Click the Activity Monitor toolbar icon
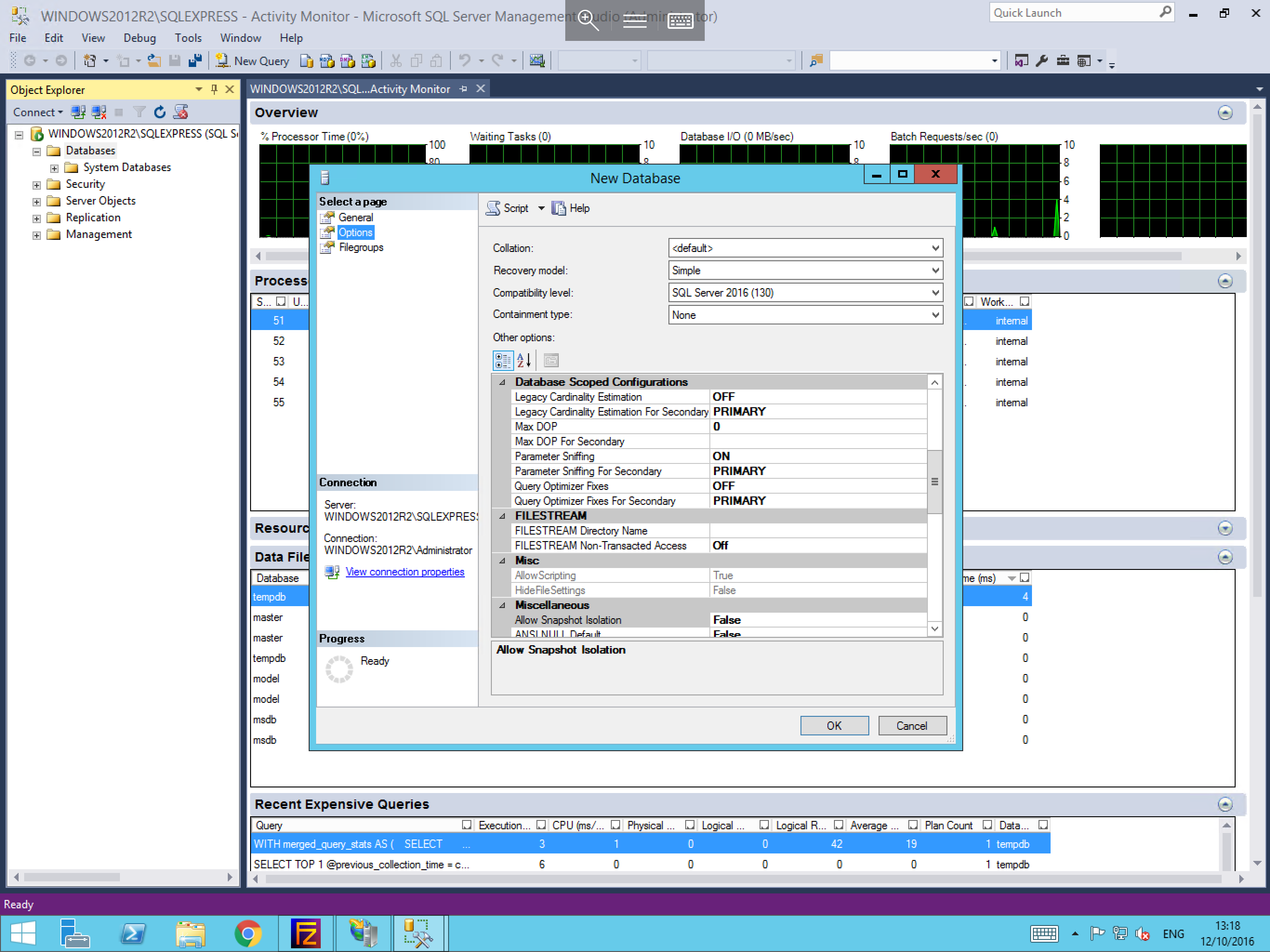 pyautogui.click(x=537, y=61)
